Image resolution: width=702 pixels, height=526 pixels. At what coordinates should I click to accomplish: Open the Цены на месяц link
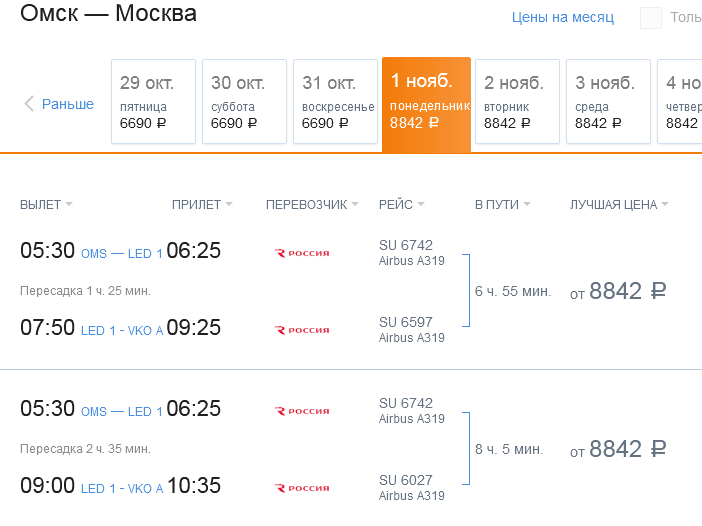(x=562, y=17)
